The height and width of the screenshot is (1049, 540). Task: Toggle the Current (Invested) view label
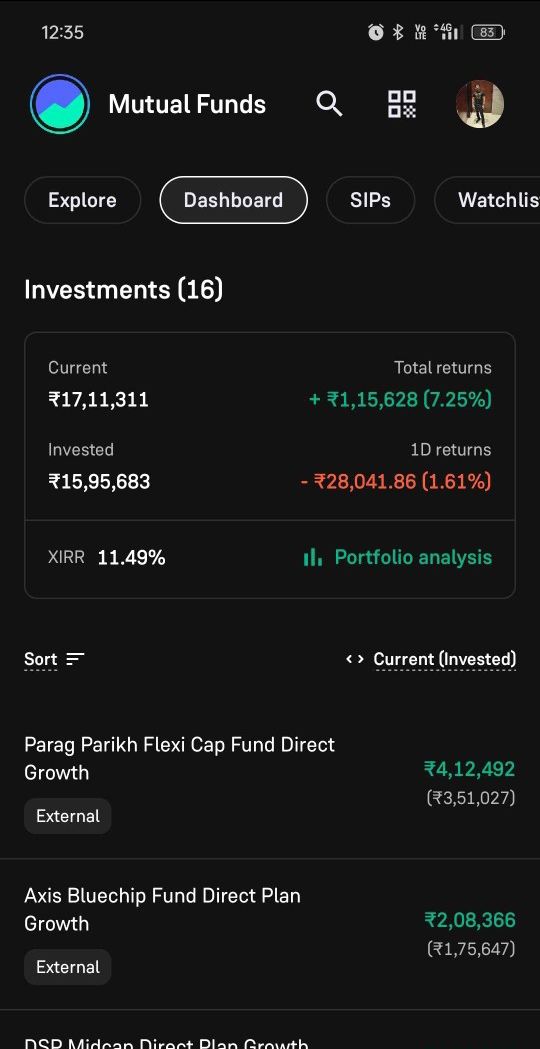[x=444, y=659]
